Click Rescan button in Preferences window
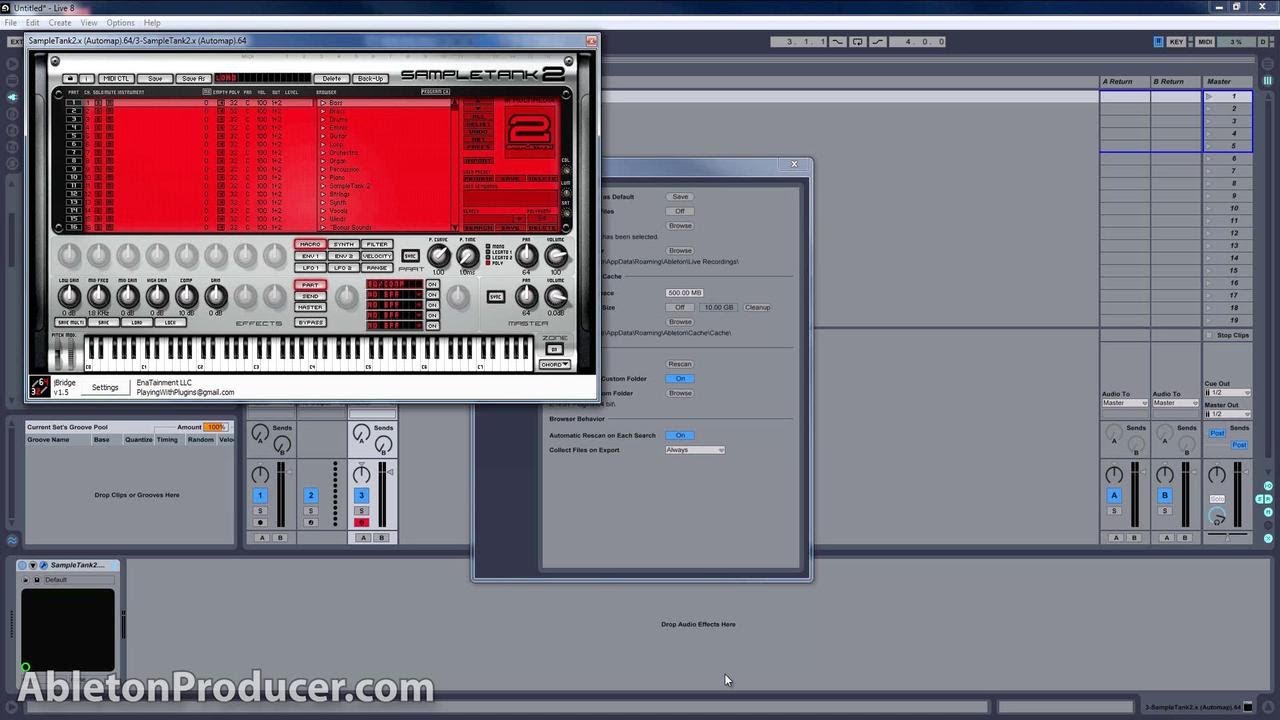 [680, 364]
